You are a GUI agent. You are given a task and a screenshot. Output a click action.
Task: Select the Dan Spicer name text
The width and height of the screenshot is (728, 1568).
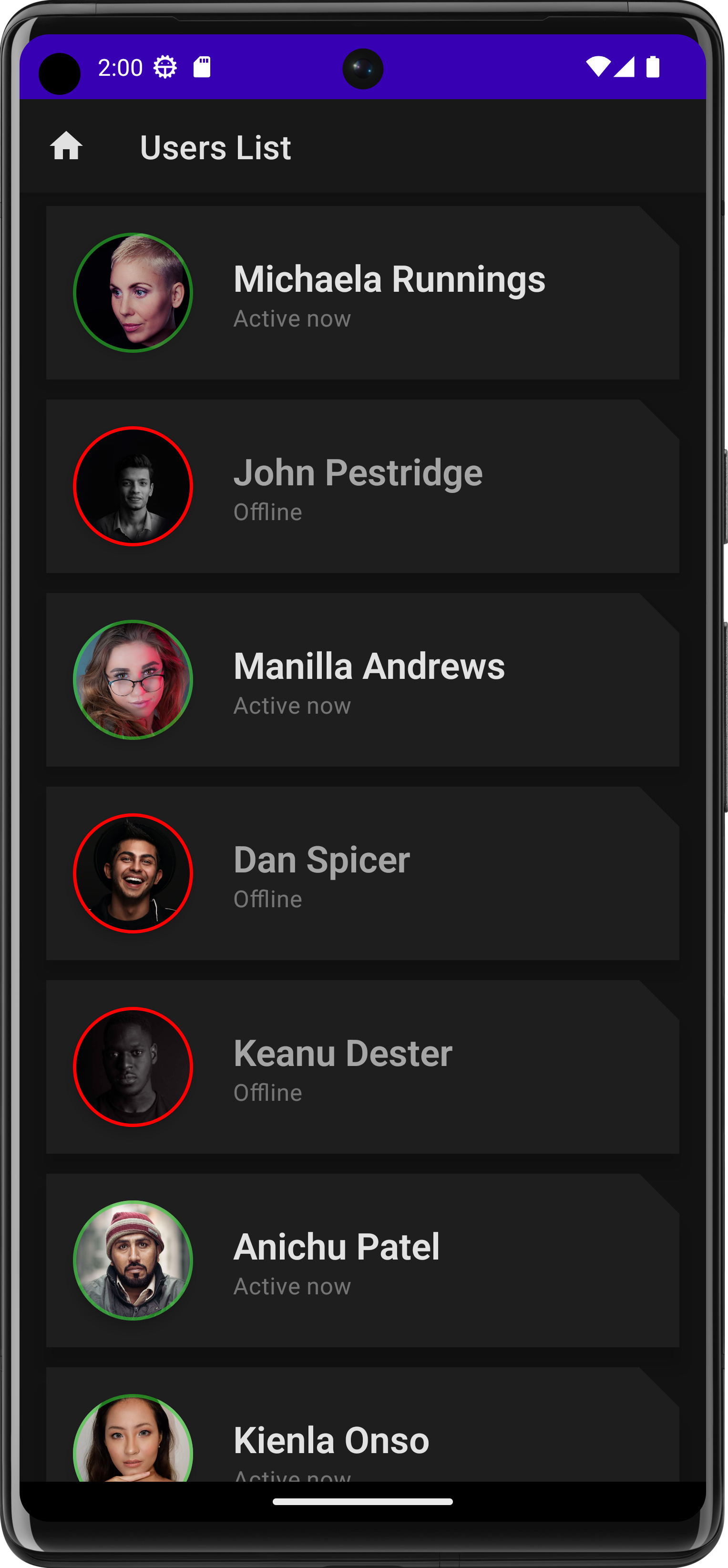(x=321, y=860)
